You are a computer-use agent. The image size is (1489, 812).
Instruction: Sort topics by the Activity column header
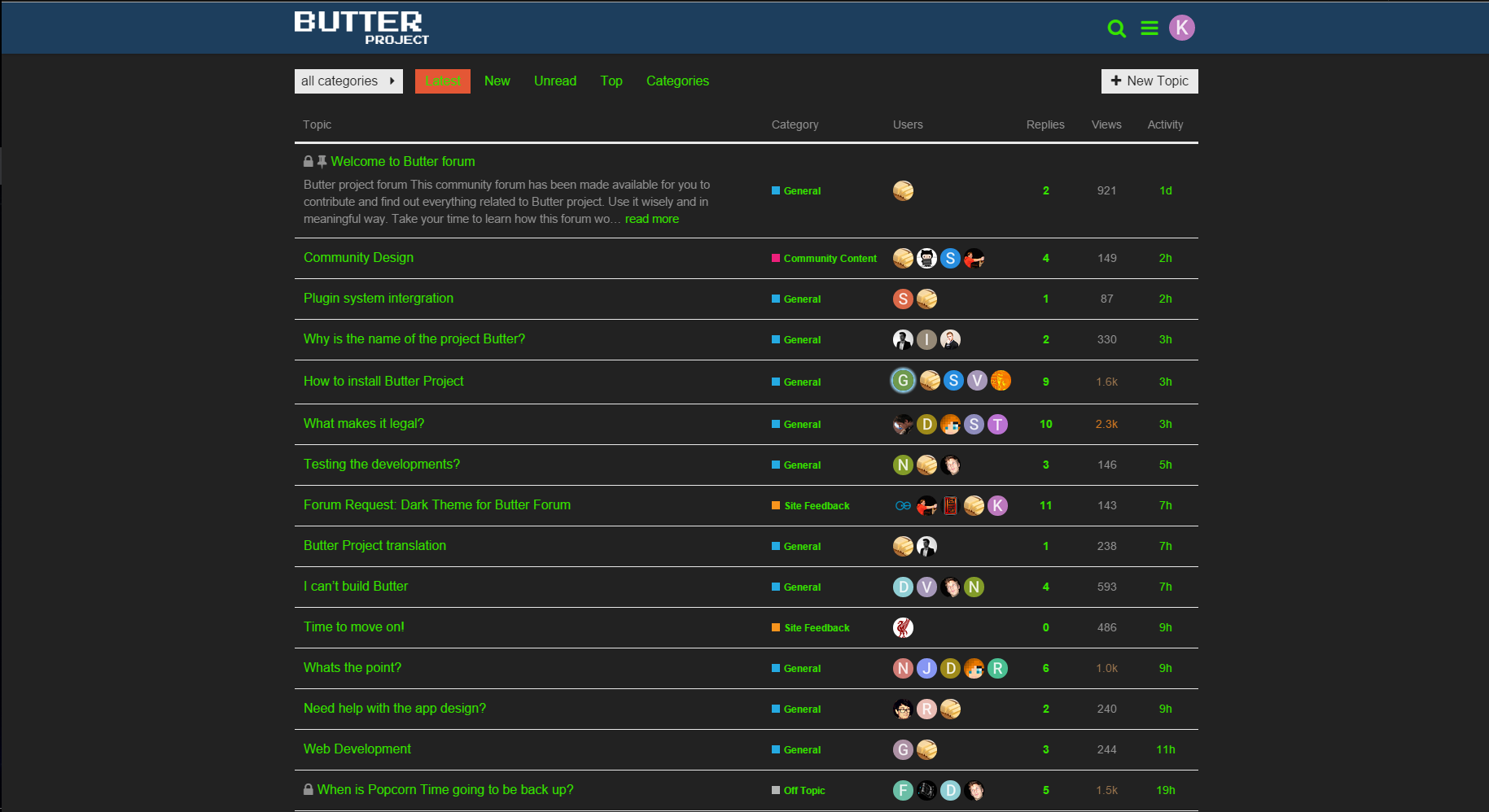click(1165, 124)
